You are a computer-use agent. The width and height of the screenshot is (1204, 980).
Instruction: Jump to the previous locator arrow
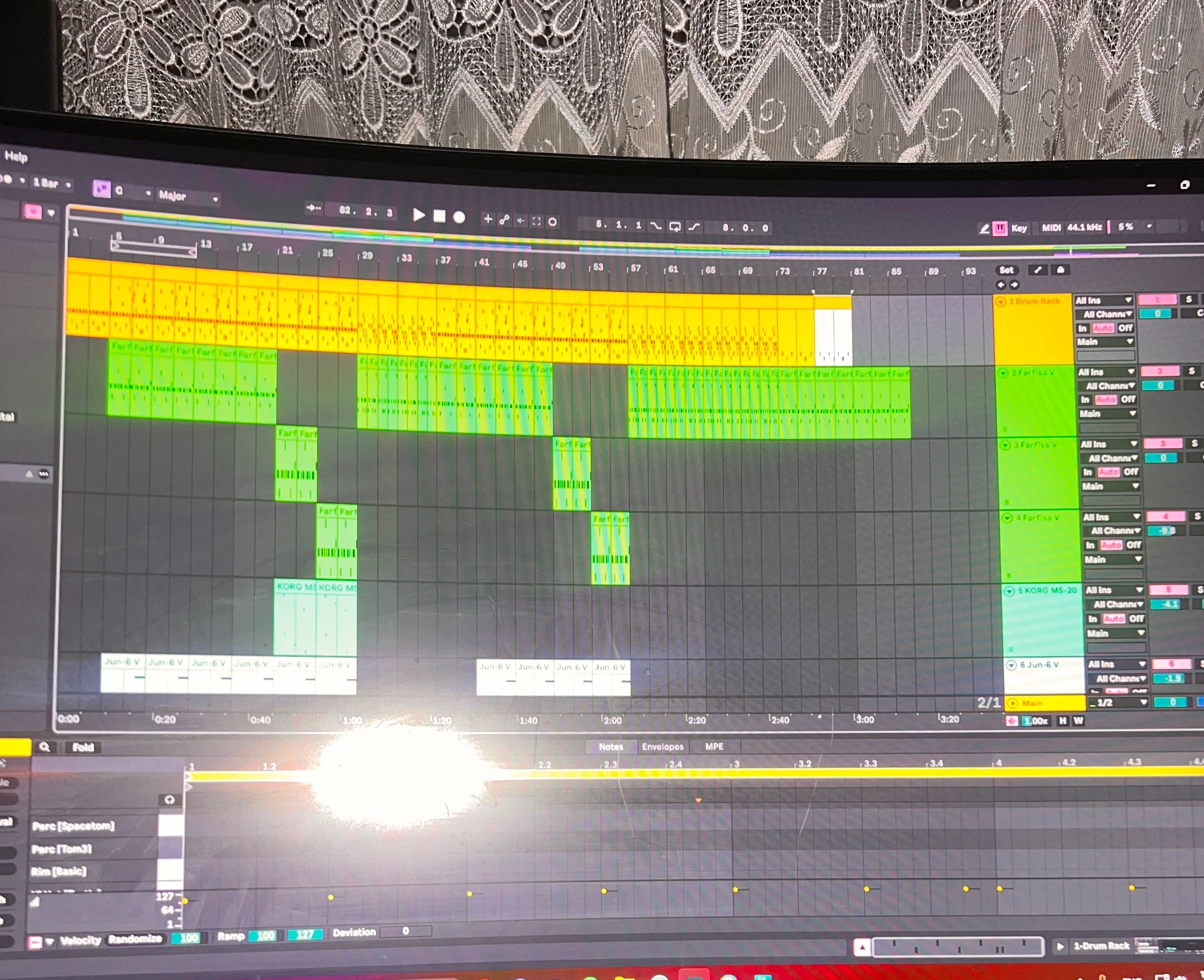(x=1001, y=285)
